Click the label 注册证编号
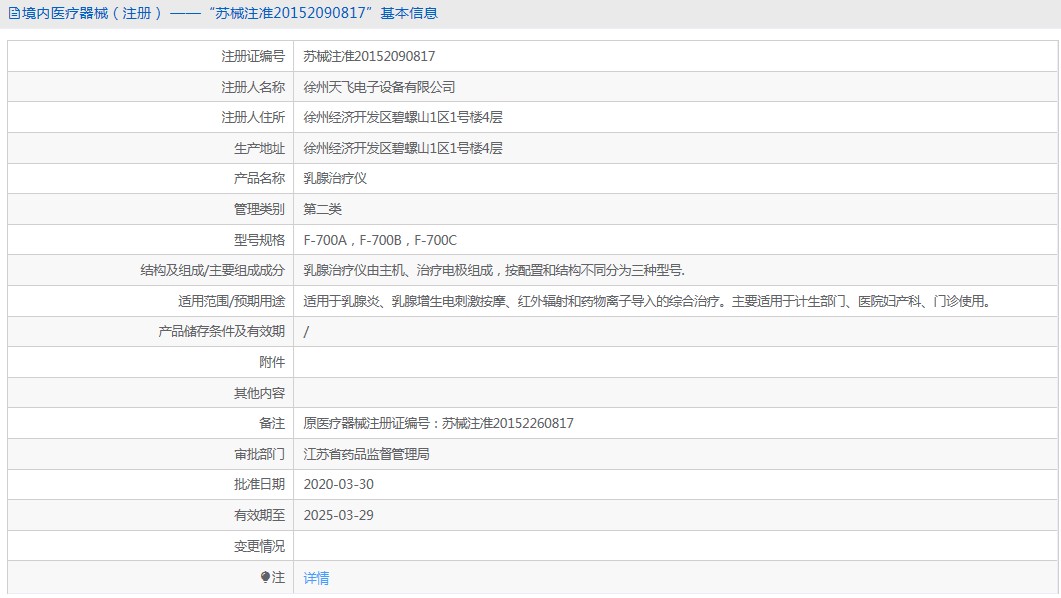The width and height of the screenshot is (1061, 598). pos(253,56)
